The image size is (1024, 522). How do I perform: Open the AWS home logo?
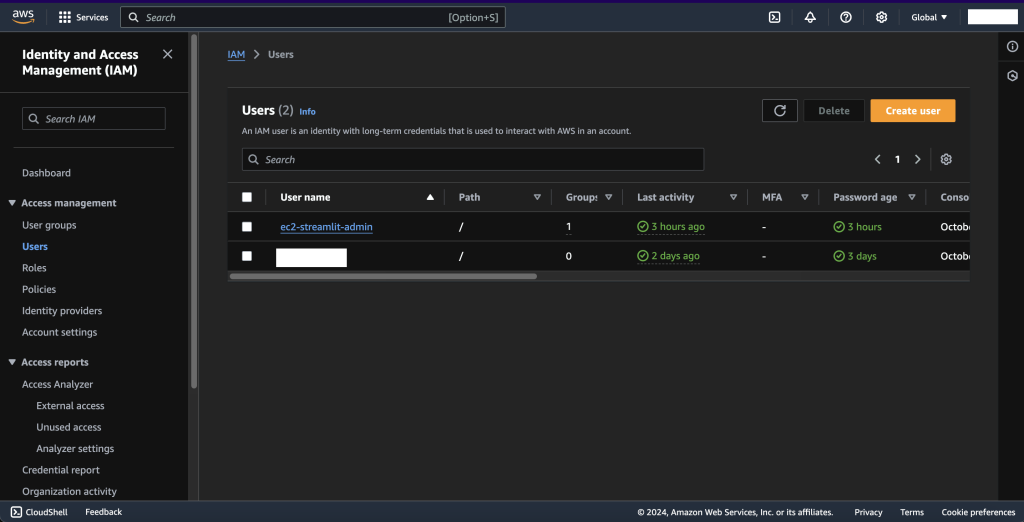click(x=23, y=17)
